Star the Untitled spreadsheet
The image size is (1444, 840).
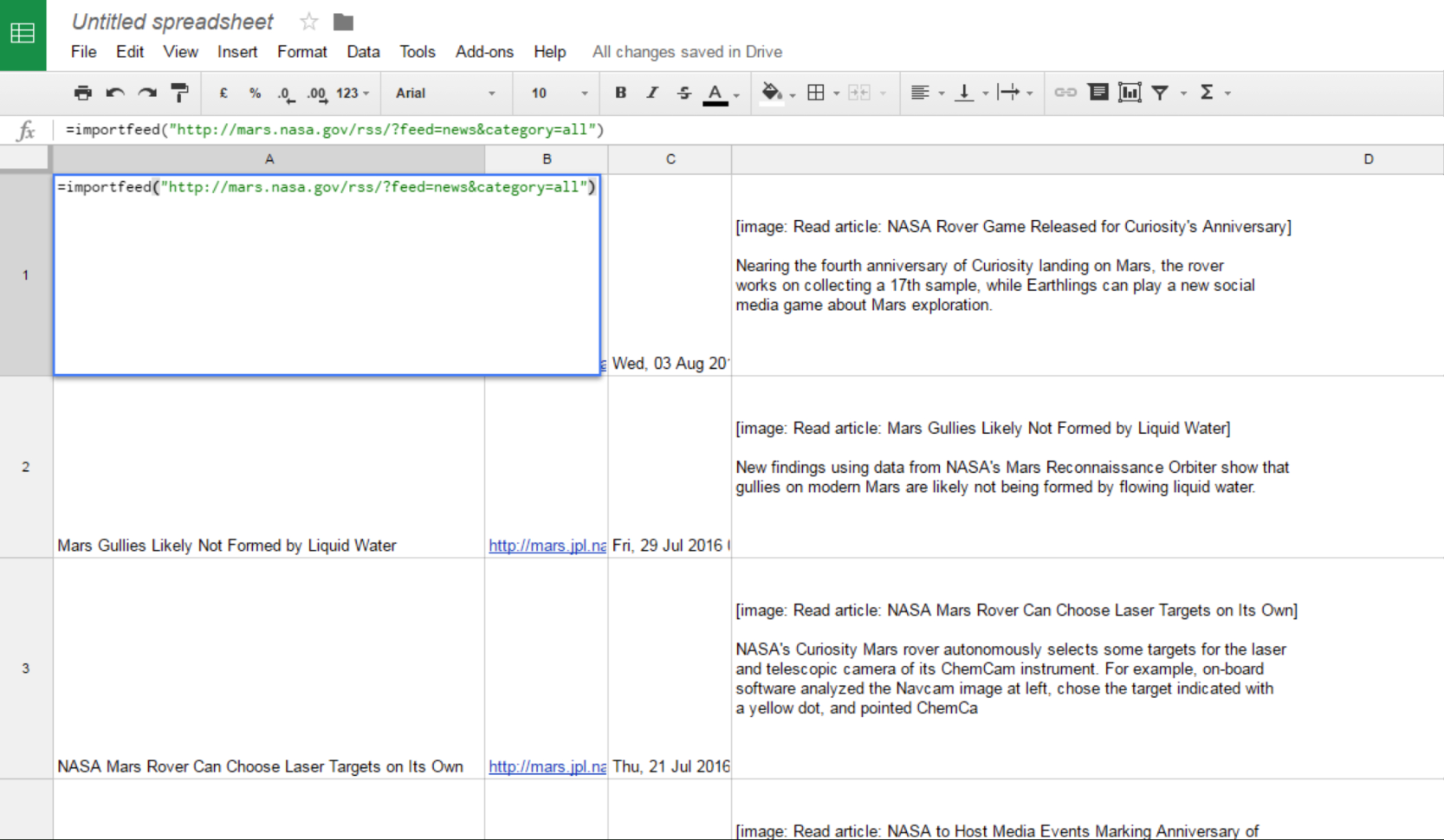(308, 22)
